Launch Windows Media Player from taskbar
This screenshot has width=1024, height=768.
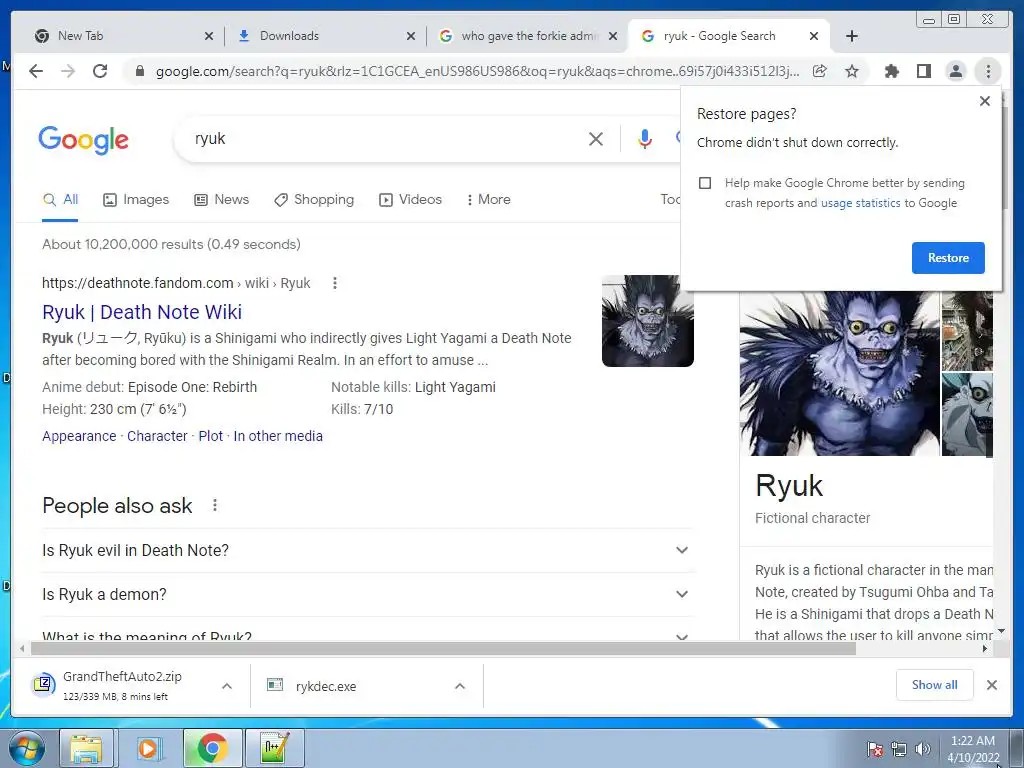(148, 749)
